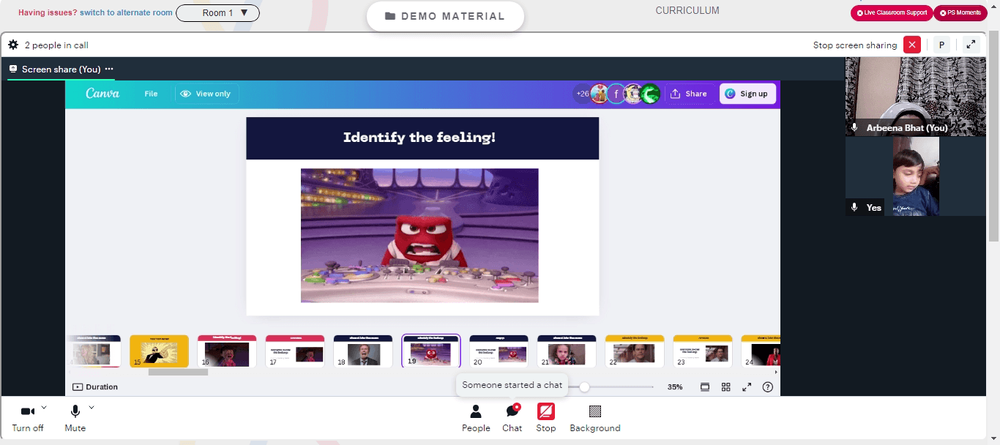Click the Anger character slide image
This screenshot has width=1000, height=445.
420,235
